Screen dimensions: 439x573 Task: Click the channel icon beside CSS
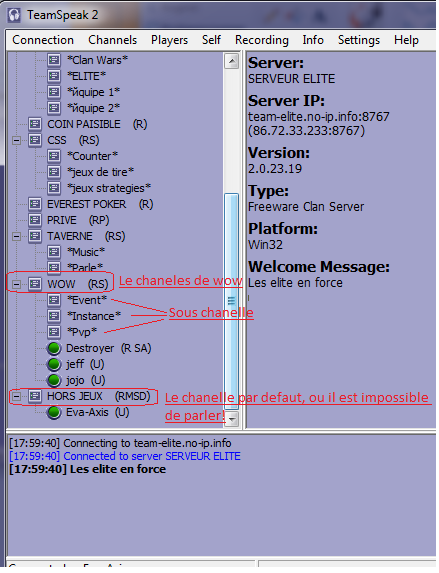tap(35, 140)
